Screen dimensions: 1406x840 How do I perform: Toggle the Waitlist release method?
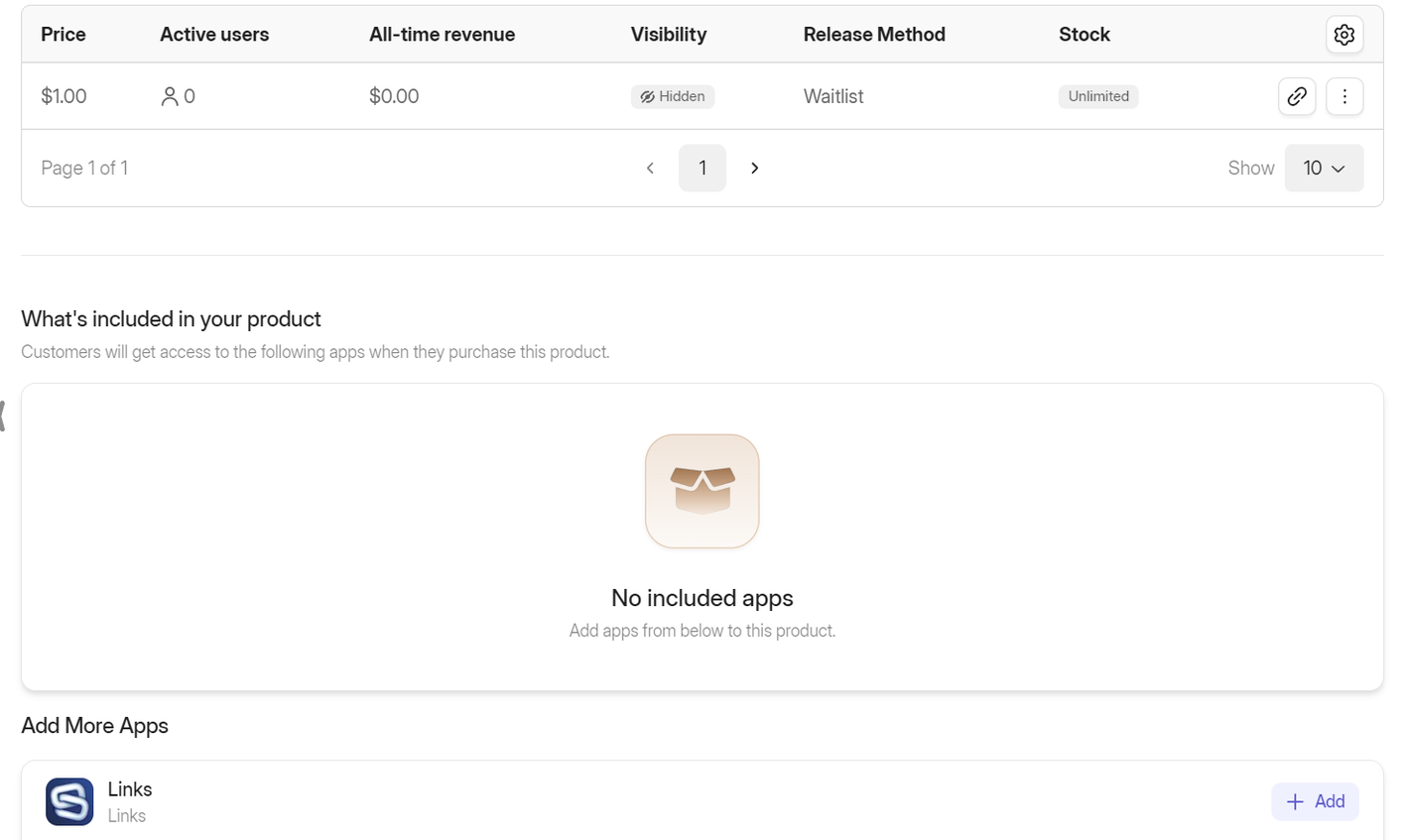click(832, 96)
